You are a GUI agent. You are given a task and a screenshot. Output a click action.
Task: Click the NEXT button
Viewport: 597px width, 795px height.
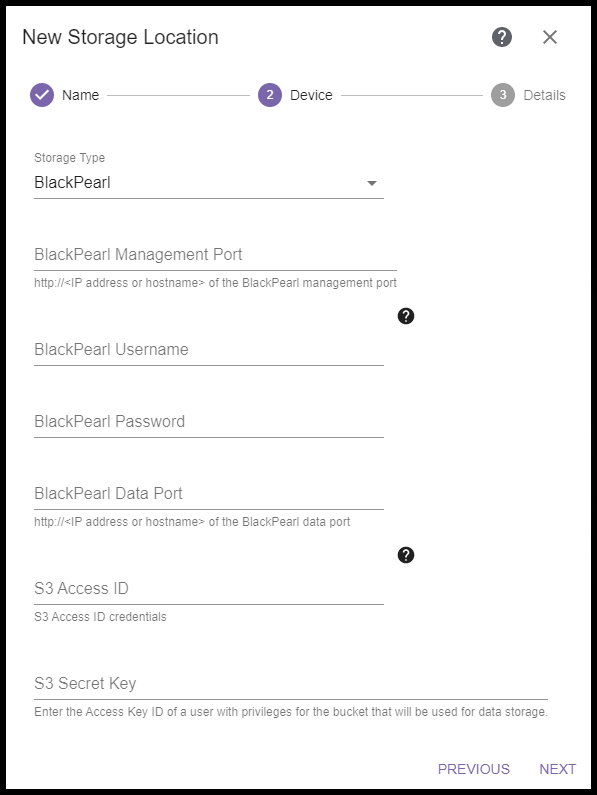(x=557, y=769)
